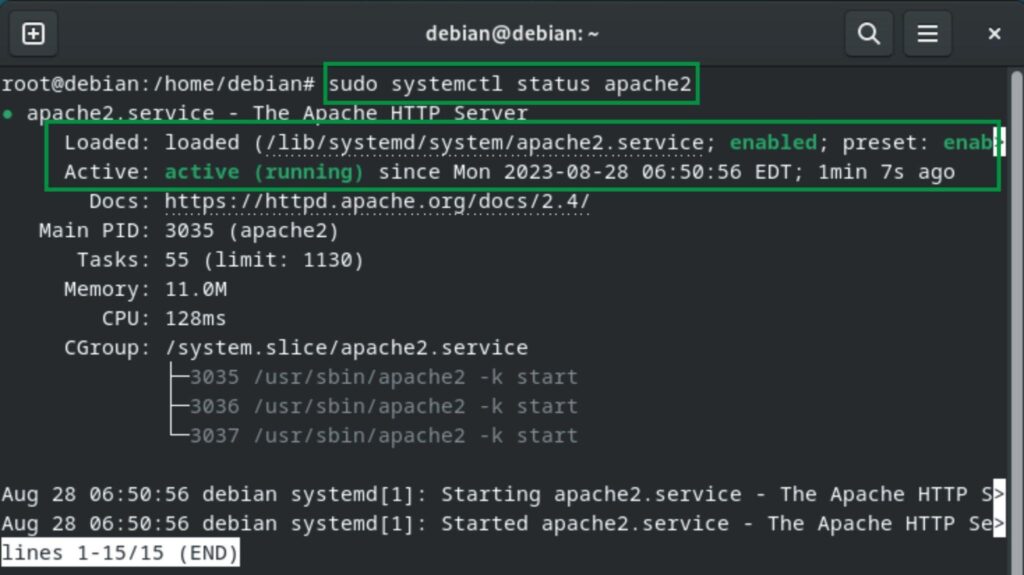Click the prompt root@debian:/home/debian#
This screenshot has width=1024, height=575.
[x=158, y=84]
